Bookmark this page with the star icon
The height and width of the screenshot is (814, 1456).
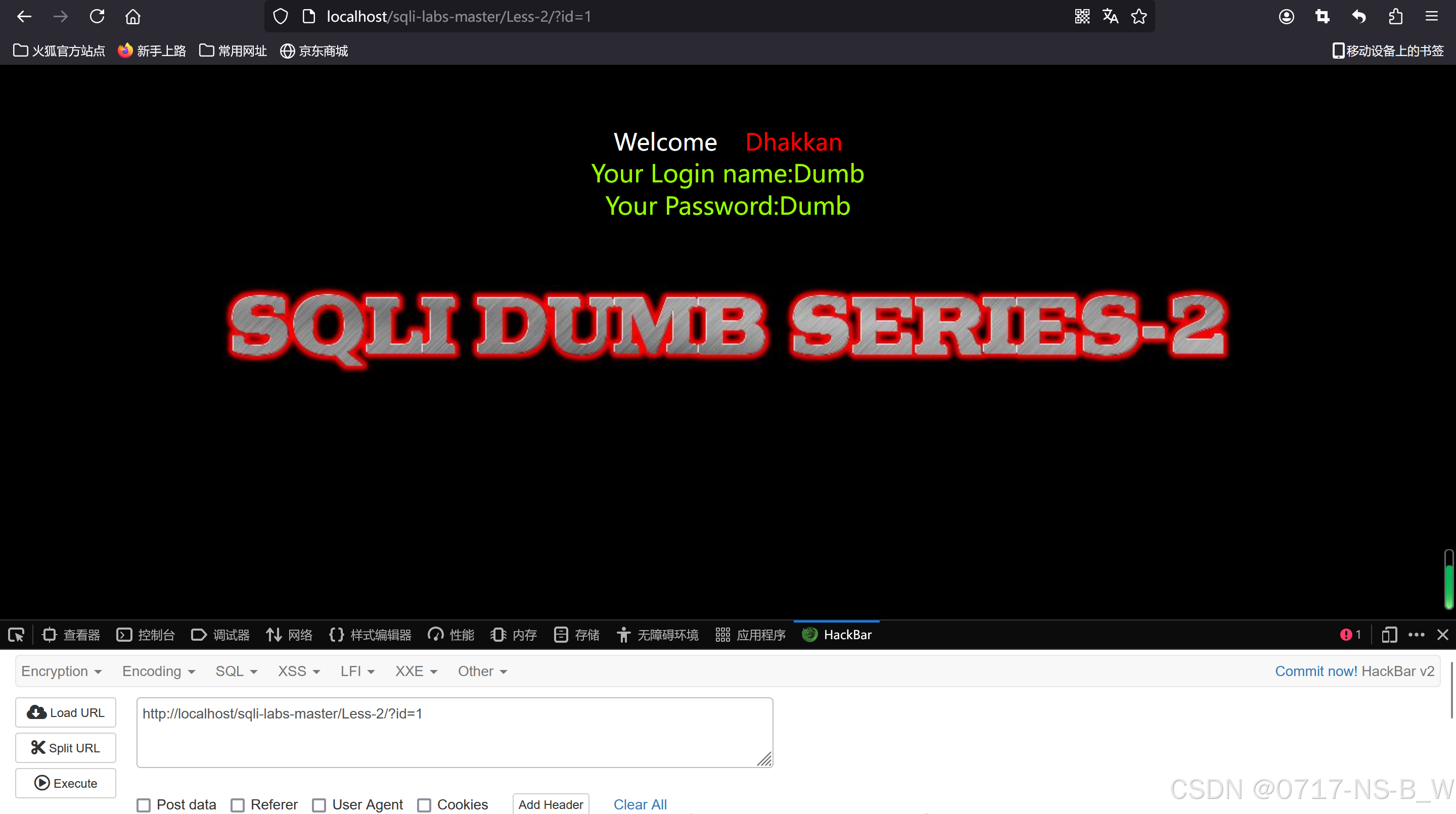tap(1139, 16)
